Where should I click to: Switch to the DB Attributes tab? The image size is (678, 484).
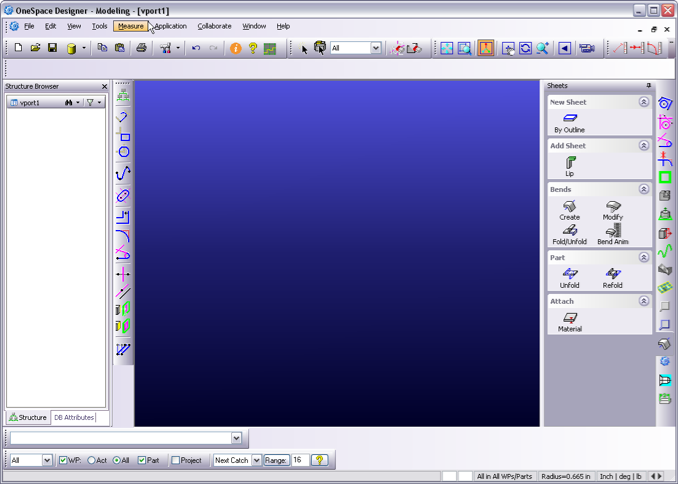click(74, 418)
